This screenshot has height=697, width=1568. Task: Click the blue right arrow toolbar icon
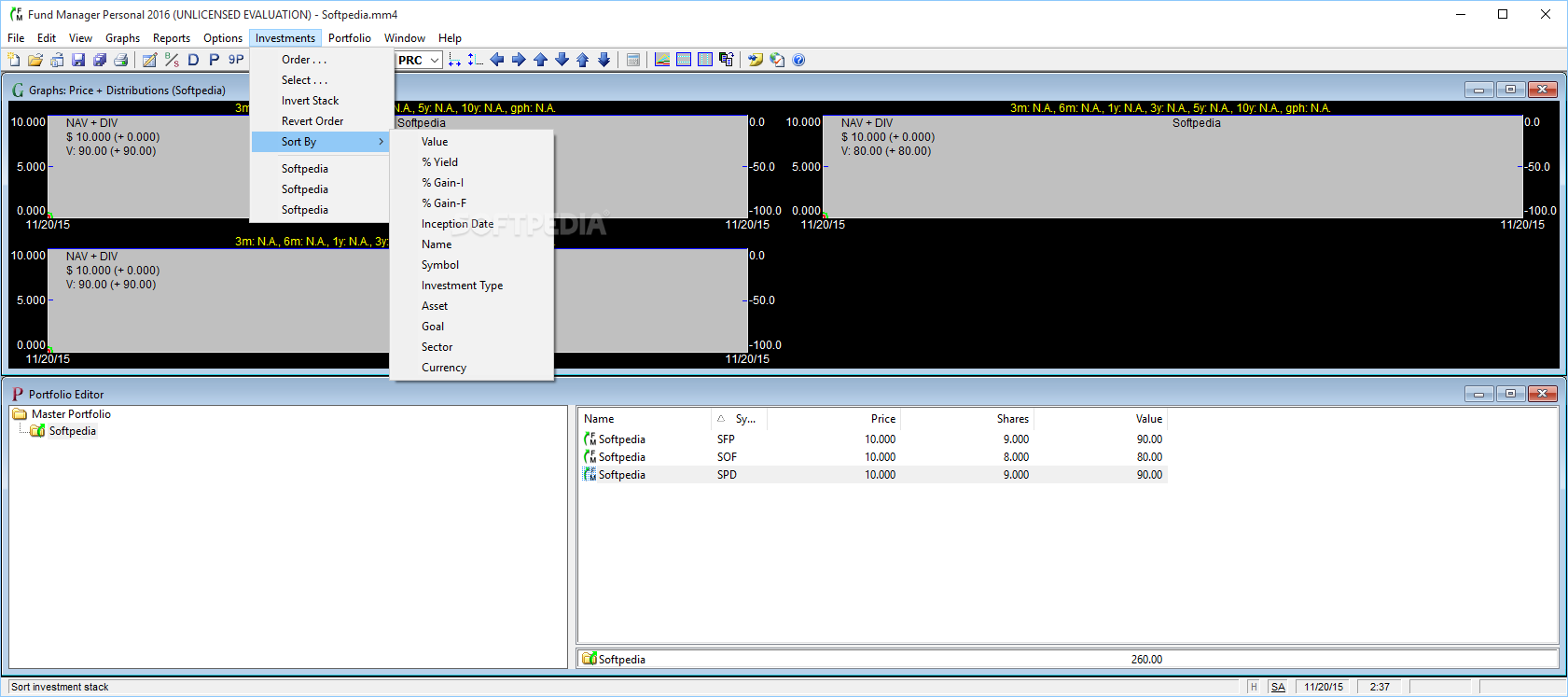coord(519,60)
